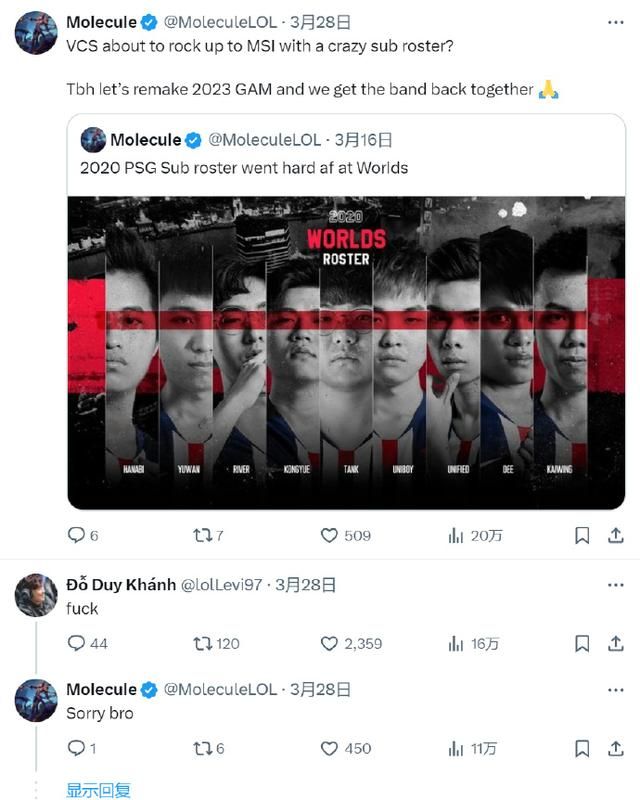Reply to Đỗ Duy Khánh's comment

coord(76,643)
